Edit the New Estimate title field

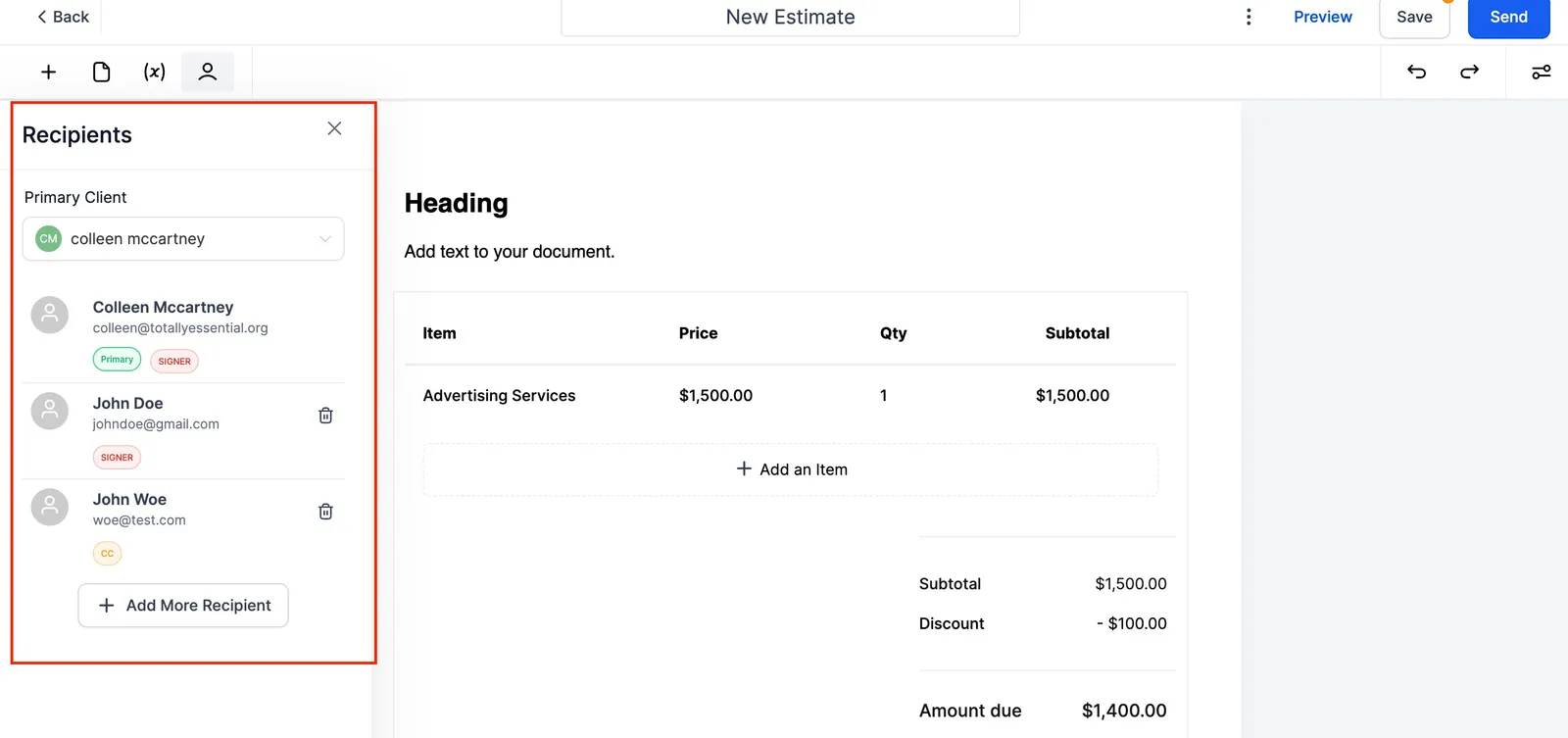click(x=790, y=17)
